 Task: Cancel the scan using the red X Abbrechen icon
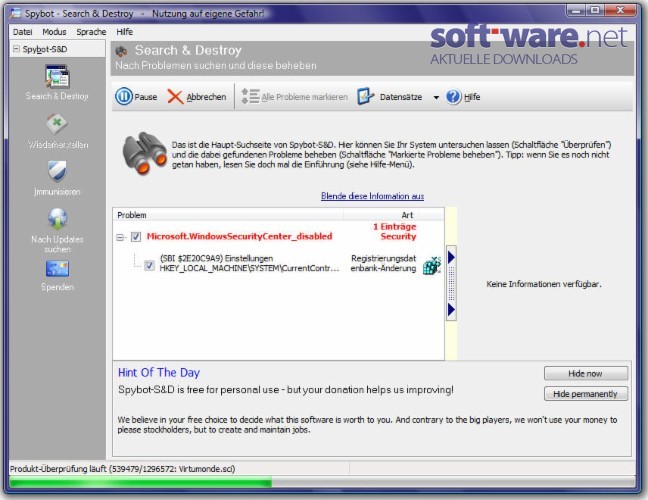[x=175, y=97]
